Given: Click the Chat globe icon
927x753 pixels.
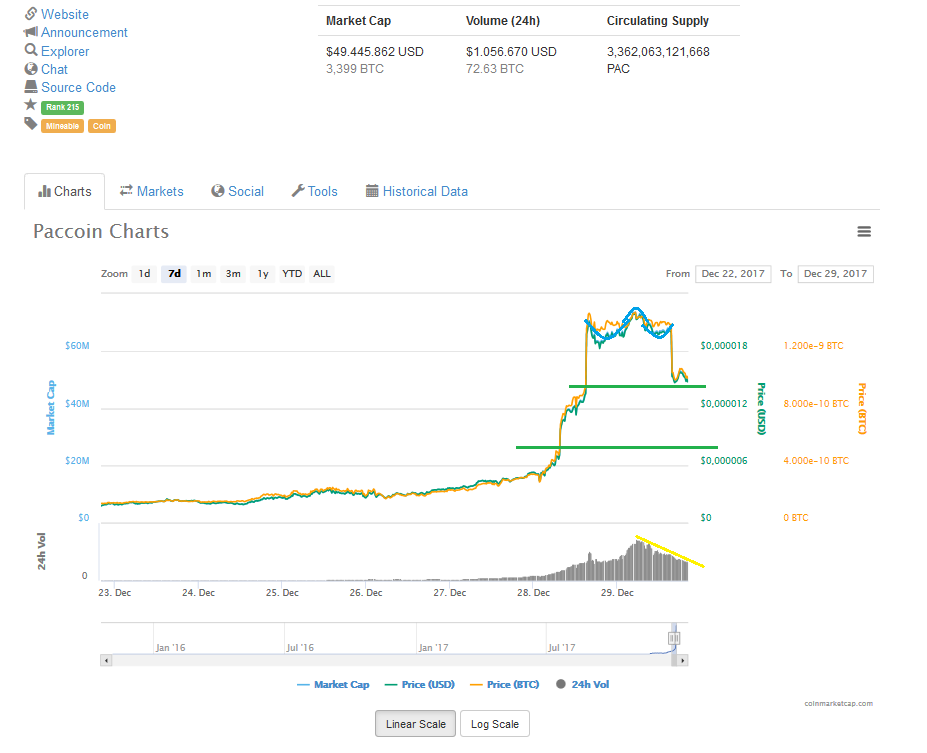Looking at the screenshot, I should [31, 69].
